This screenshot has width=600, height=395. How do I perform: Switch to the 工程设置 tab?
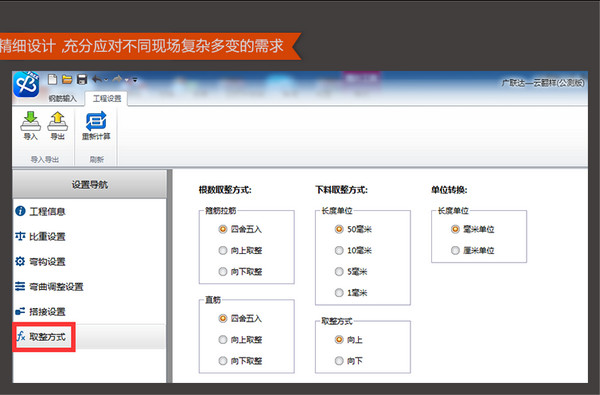pyautogui.click(x=107, y=99)
